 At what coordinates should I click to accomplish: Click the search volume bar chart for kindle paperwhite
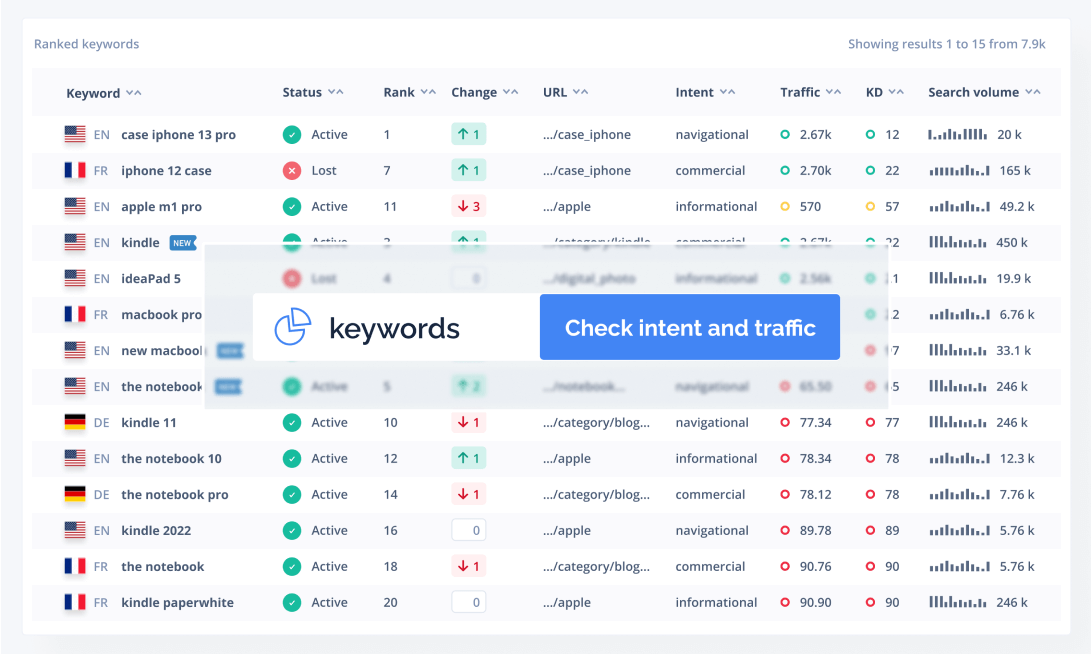click(x=957, y=602)
